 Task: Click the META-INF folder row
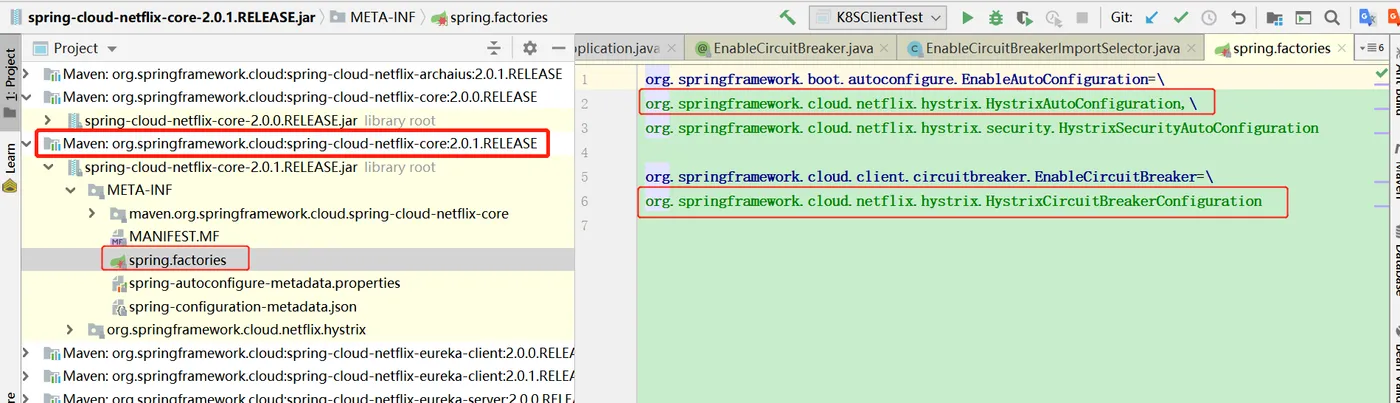click(298, 190)
